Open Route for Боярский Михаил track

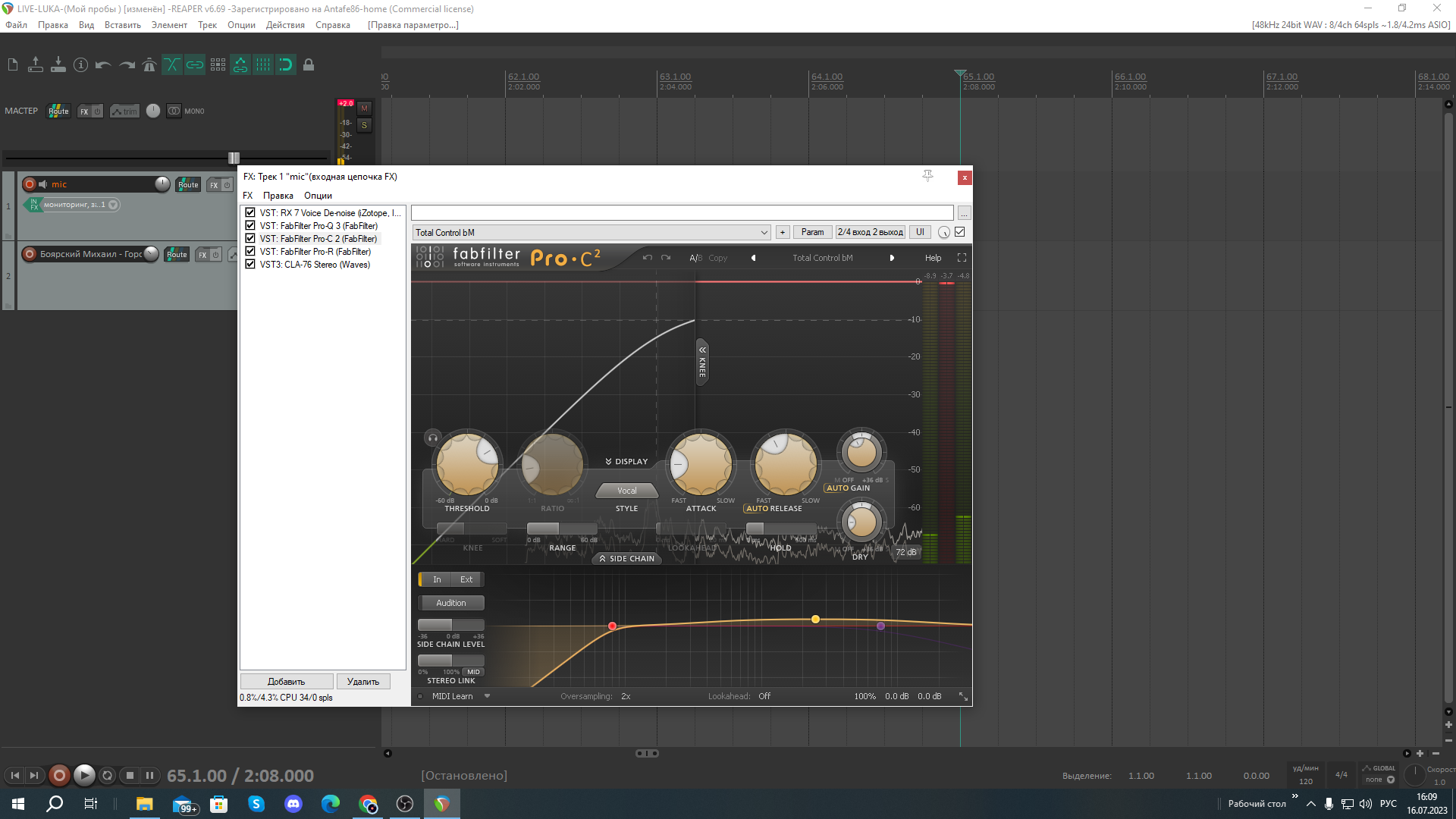click(177, 255)
